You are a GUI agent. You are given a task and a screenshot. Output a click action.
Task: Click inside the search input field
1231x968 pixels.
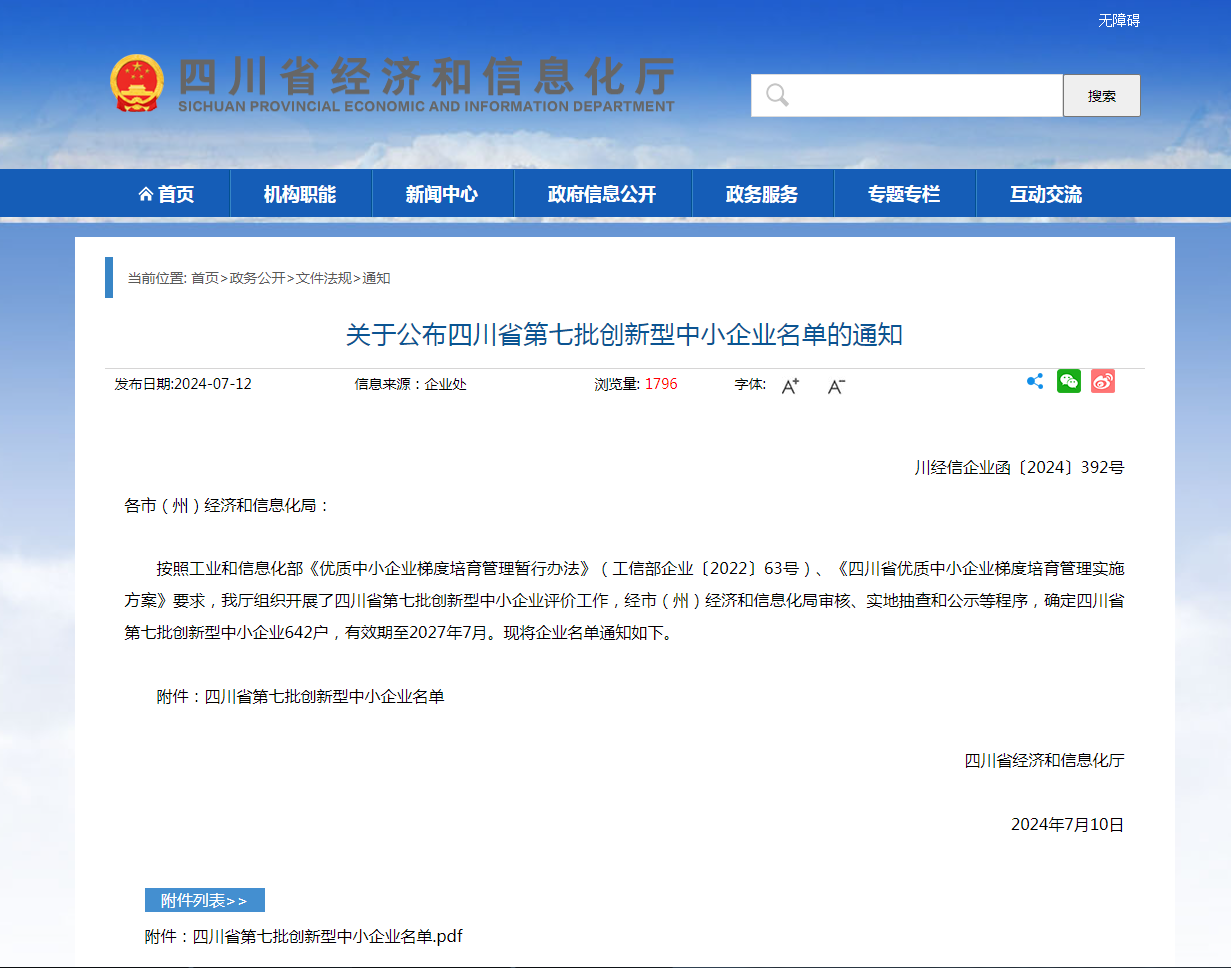[x=910, y=95]
